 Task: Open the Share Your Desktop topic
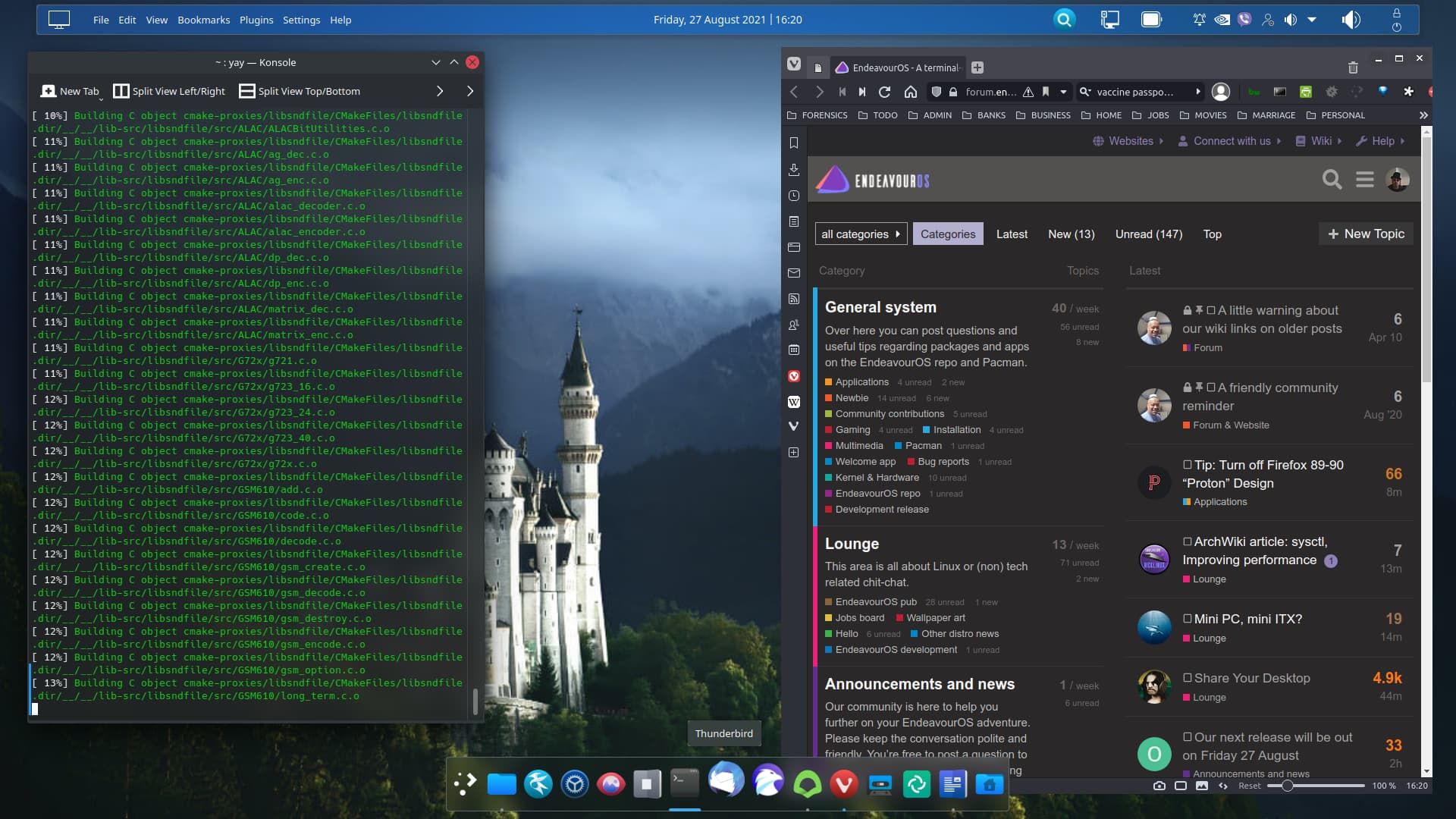[x=1251, y=678]
